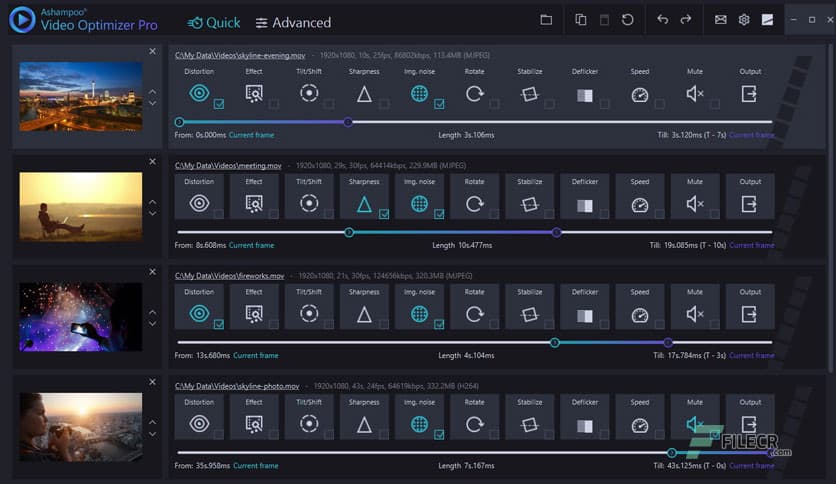Click From 'Current frame' link for fireworks.mov
836x484 pixels.
tap(256, 356)
